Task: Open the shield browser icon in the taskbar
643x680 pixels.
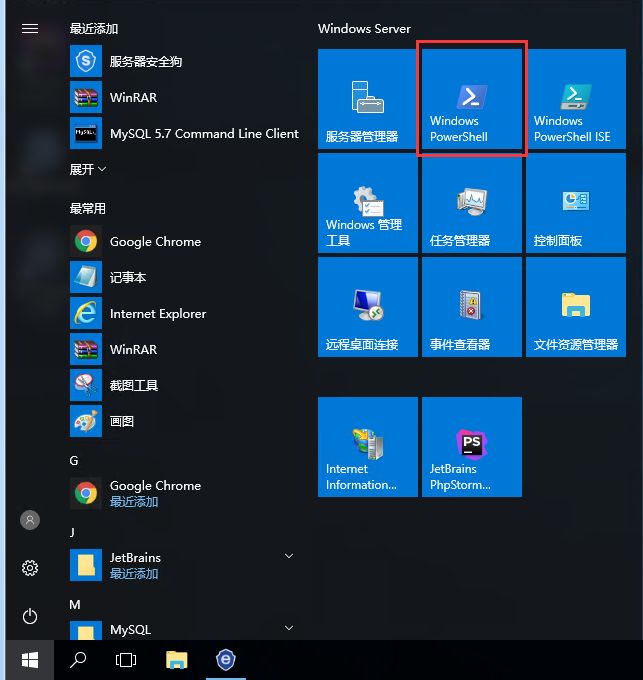Action: [226, 660]
